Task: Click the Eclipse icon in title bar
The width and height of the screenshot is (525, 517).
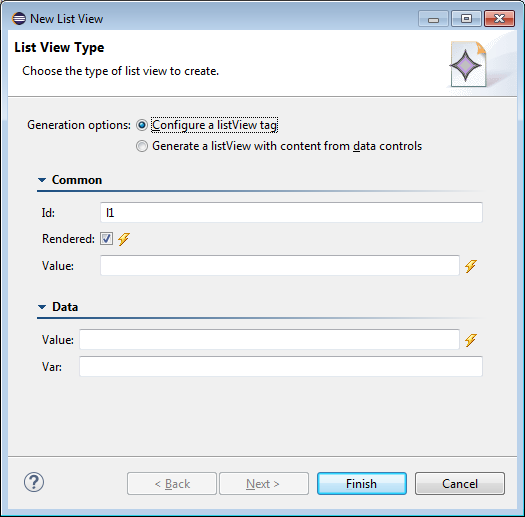Action: coord(19,18)
